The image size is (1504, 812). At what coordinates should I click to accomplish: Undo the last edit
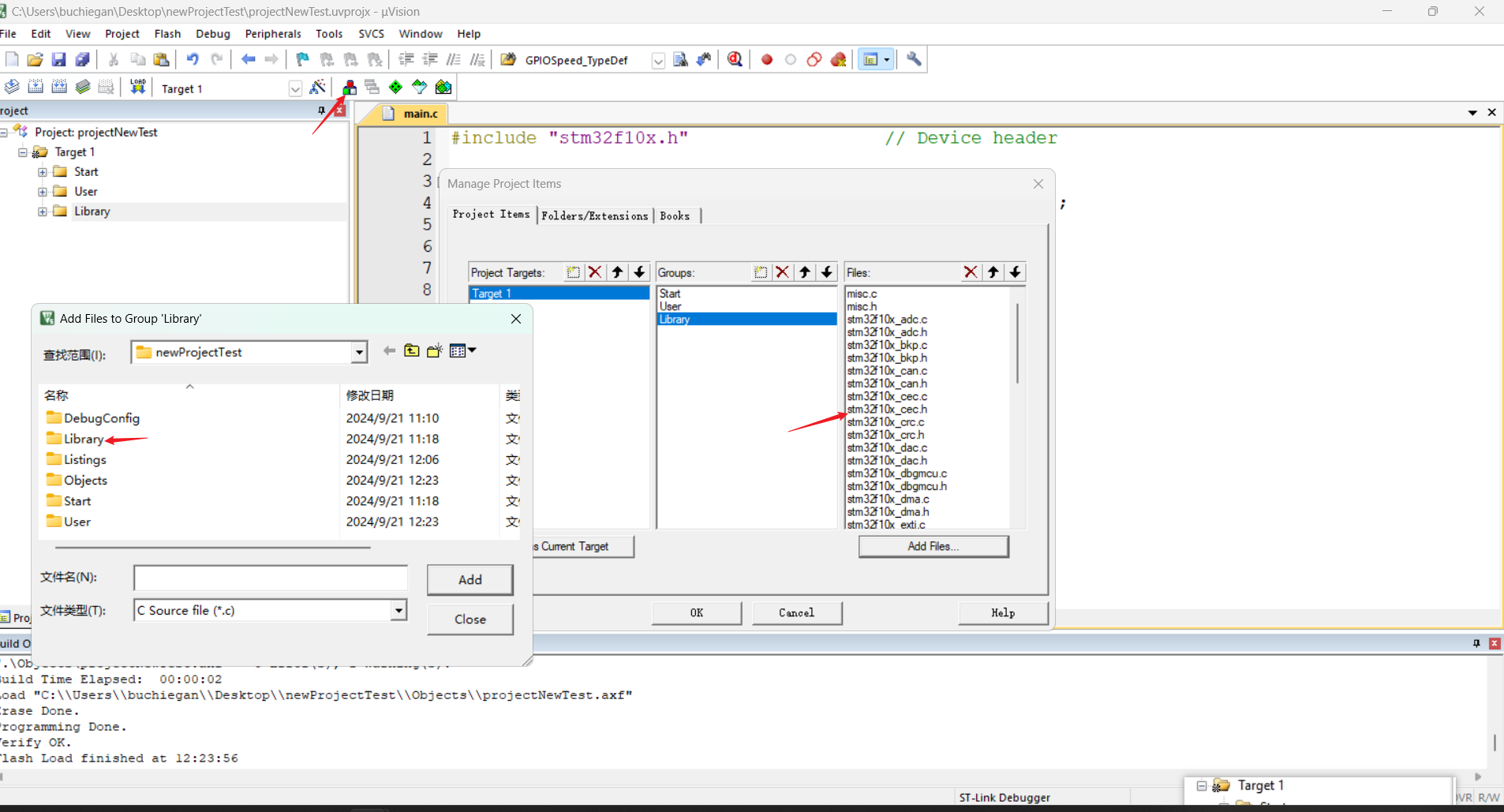193,59
